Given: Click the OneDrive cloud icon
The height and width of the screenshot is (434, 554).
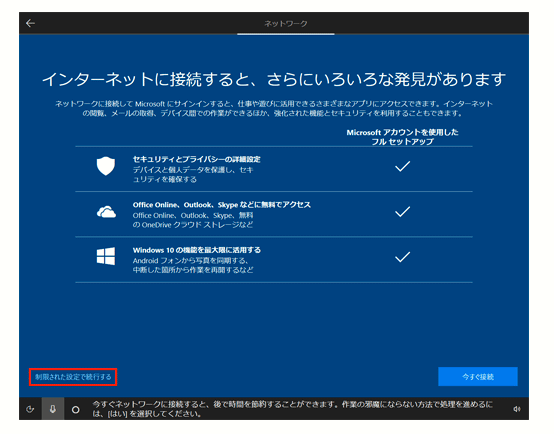Looking at the screenshot, I should pyautogui.click(x=106, y=212).
